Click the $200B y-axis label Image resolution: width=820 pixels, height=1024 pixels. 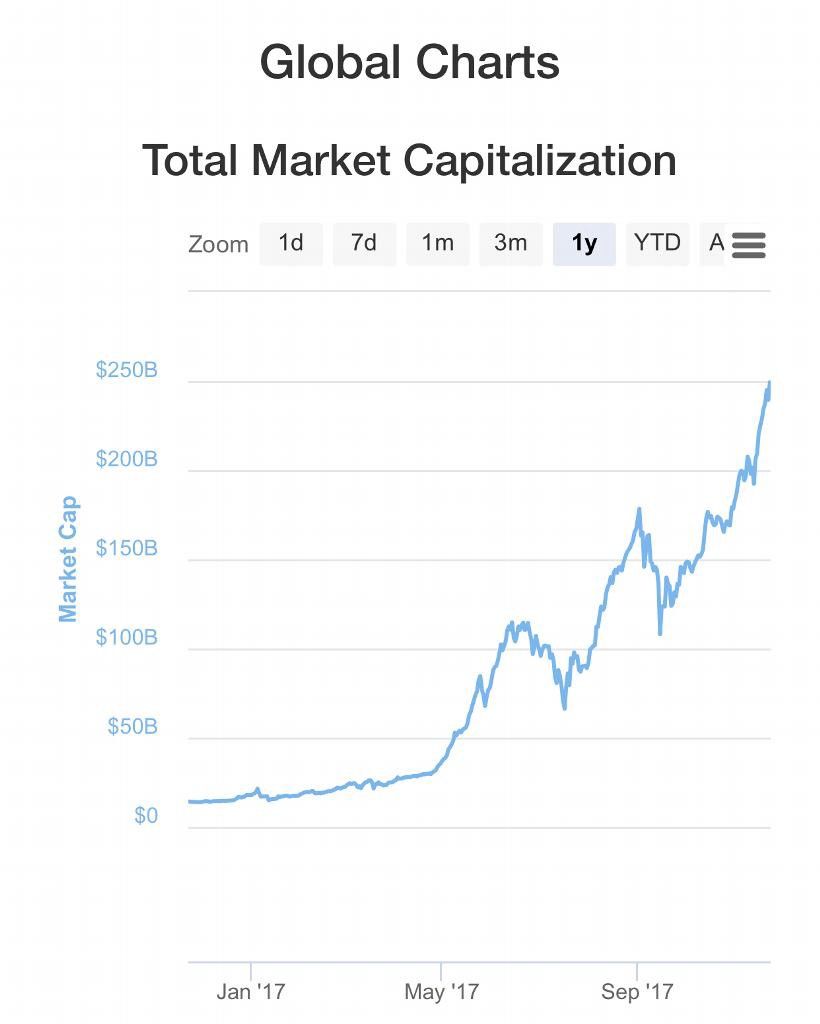tap(127, 459)
